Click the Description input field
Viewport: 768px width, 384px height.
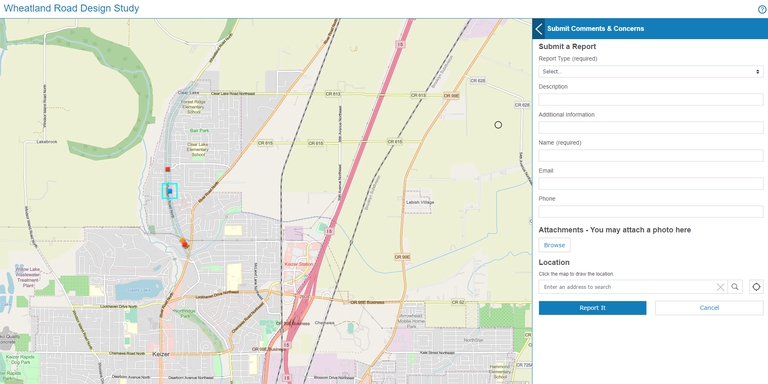pos(650,99)
